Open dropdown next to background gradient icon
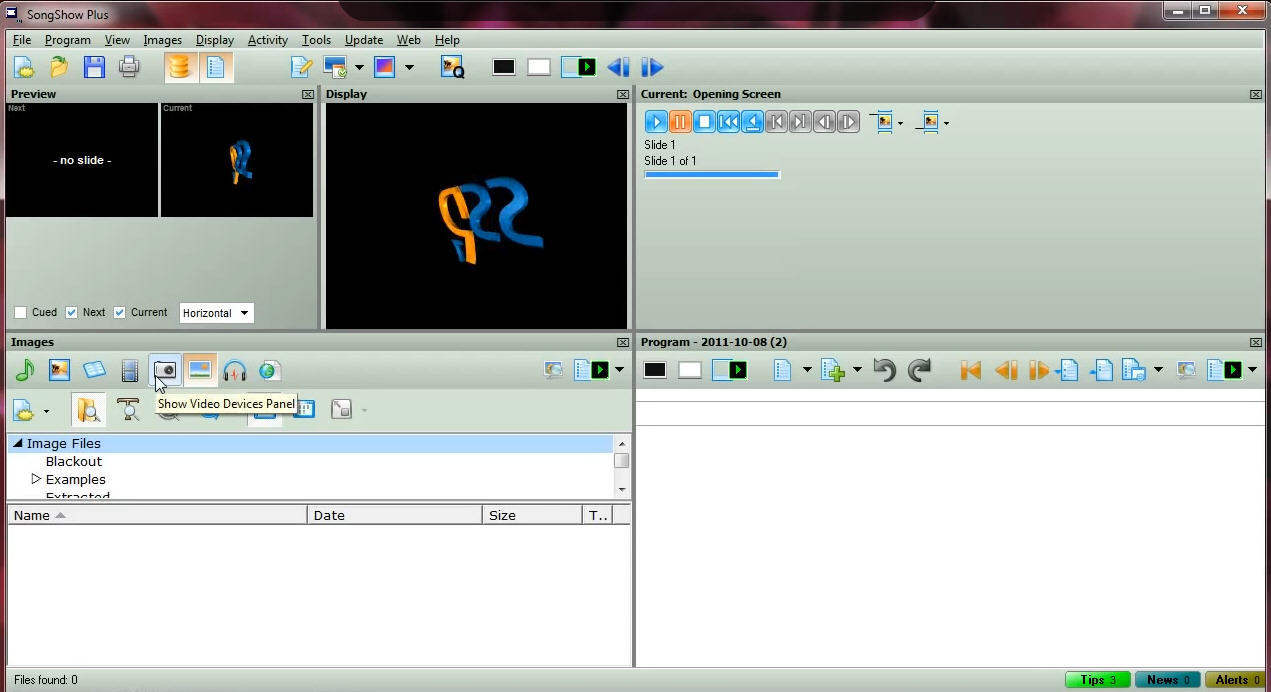 coord(409,67)
